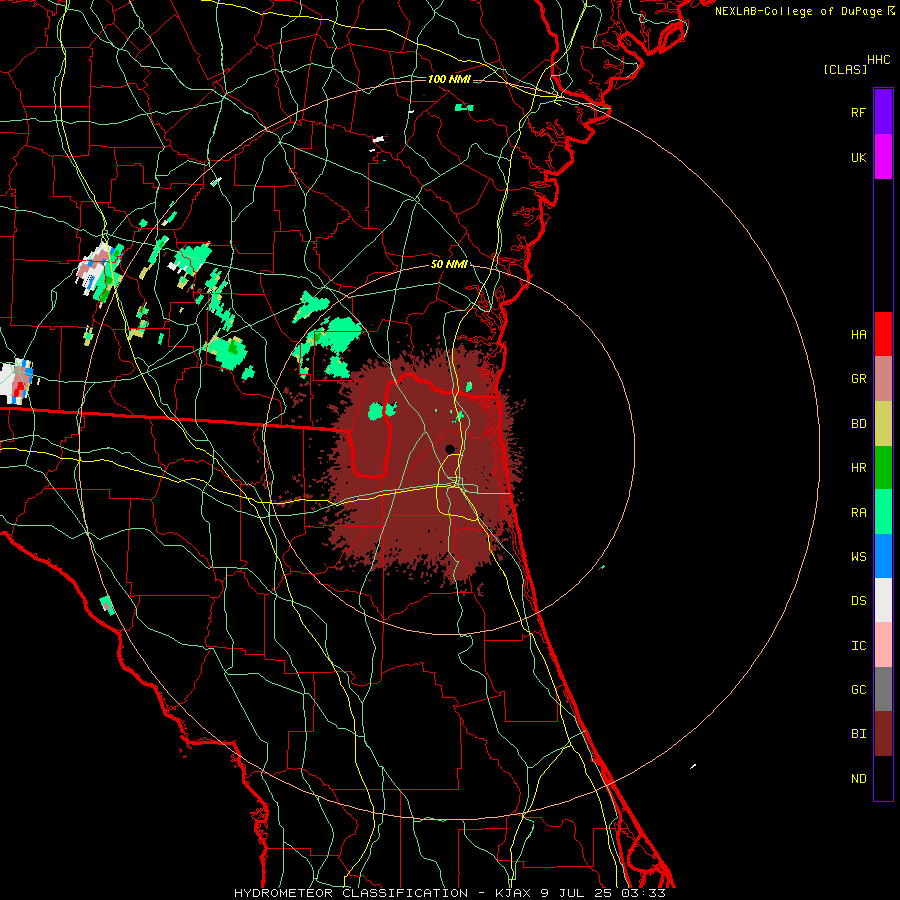Click the 100 NMI range ring label
900x900 pixels.
tap(449, 79)
